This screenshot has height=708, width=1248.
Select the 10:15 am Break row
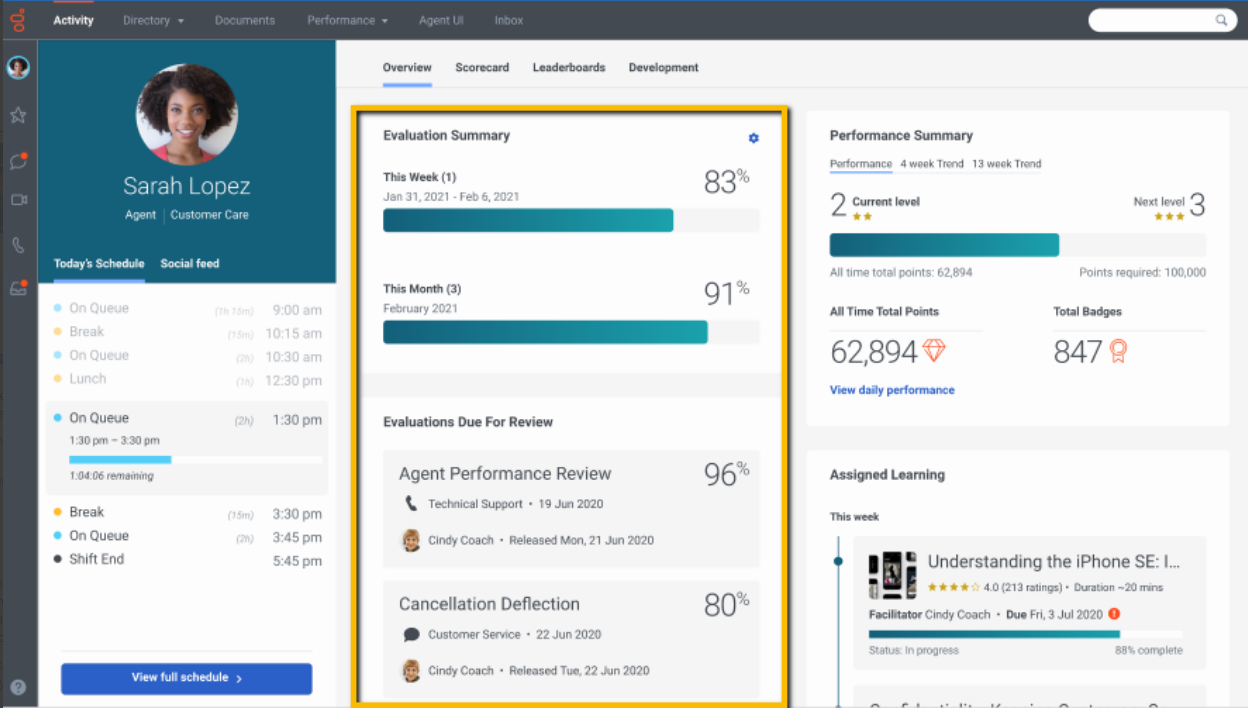pyautogui.click(x=187, y=332)
